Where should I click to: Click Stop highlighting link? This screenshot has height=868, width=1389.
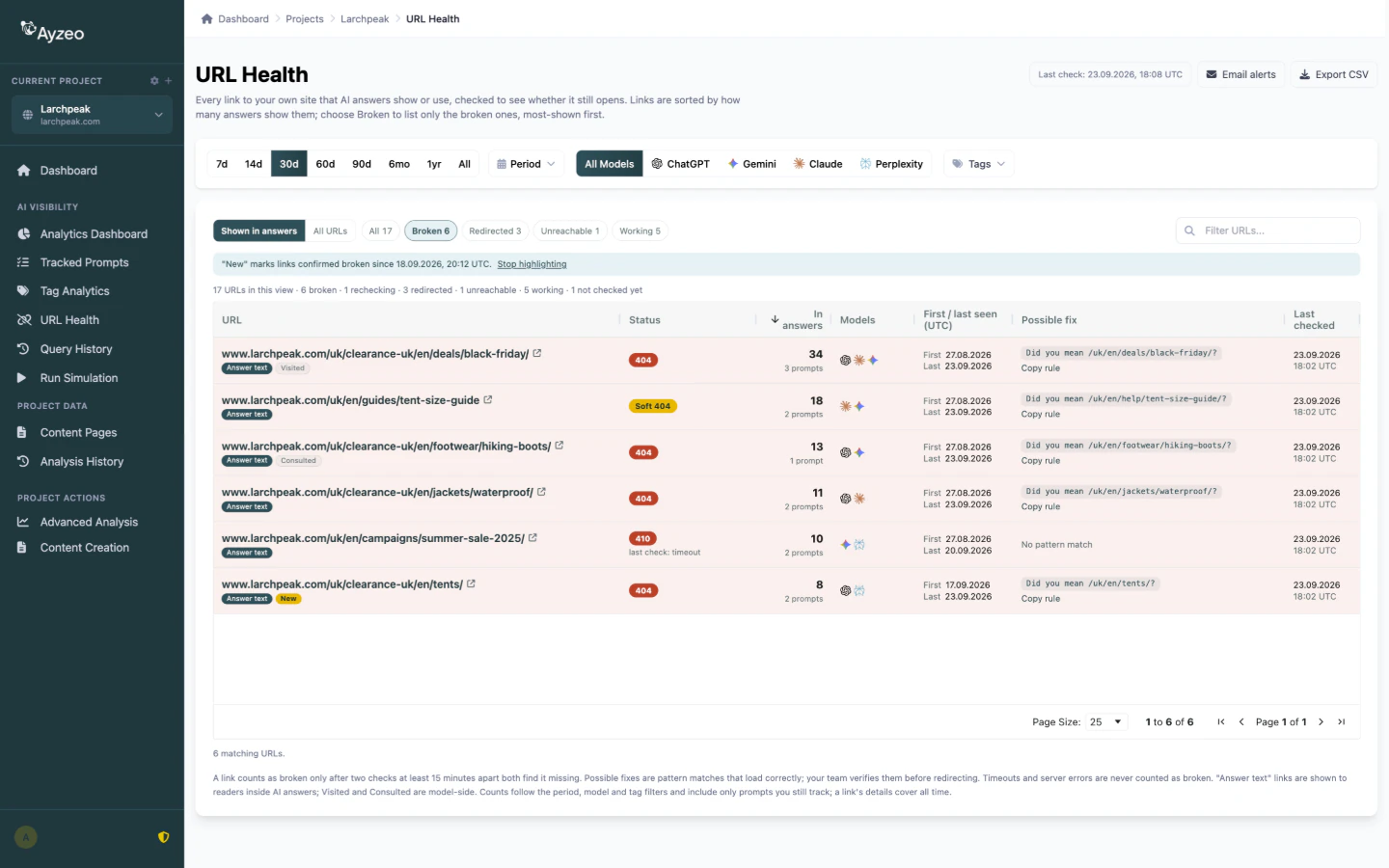coord(531,264)
